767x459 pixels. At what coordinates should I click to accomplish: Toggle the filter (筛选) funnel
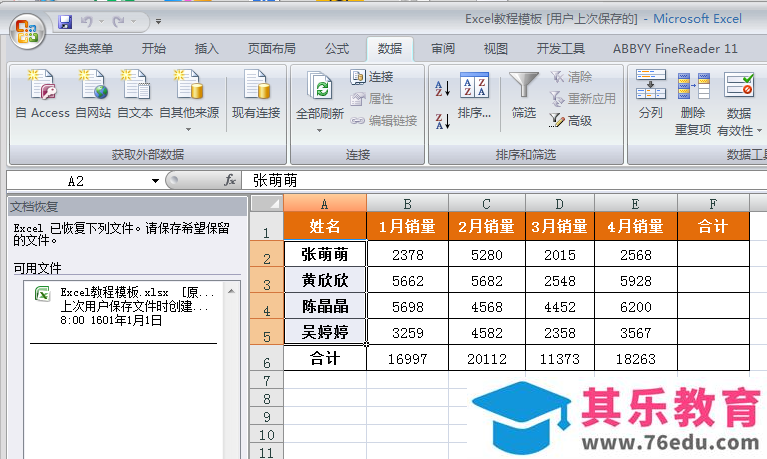(524, 95)
